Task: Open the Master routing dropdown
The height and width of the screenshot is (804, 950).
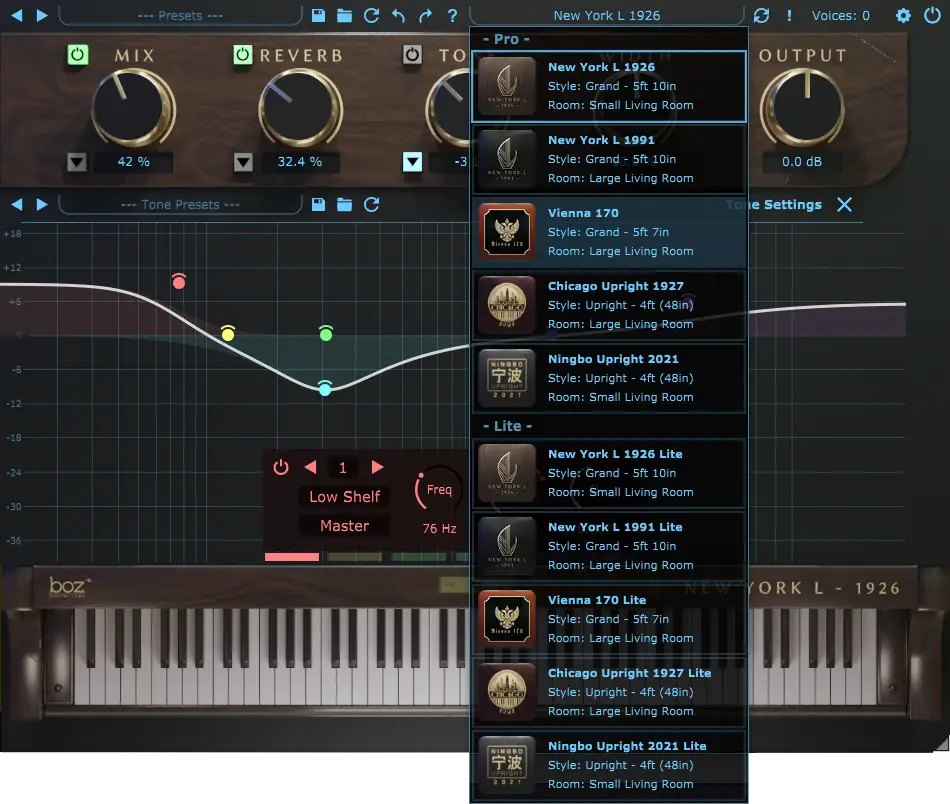Action: (345, 526)
